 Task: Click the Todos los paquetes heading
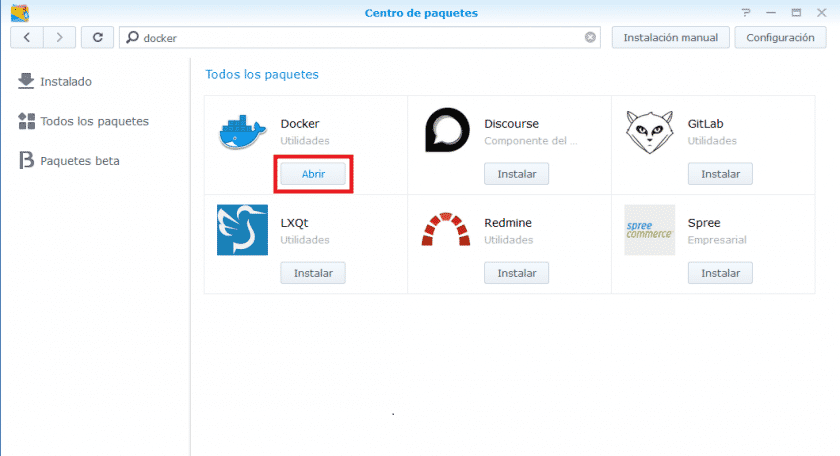point(261,74)
